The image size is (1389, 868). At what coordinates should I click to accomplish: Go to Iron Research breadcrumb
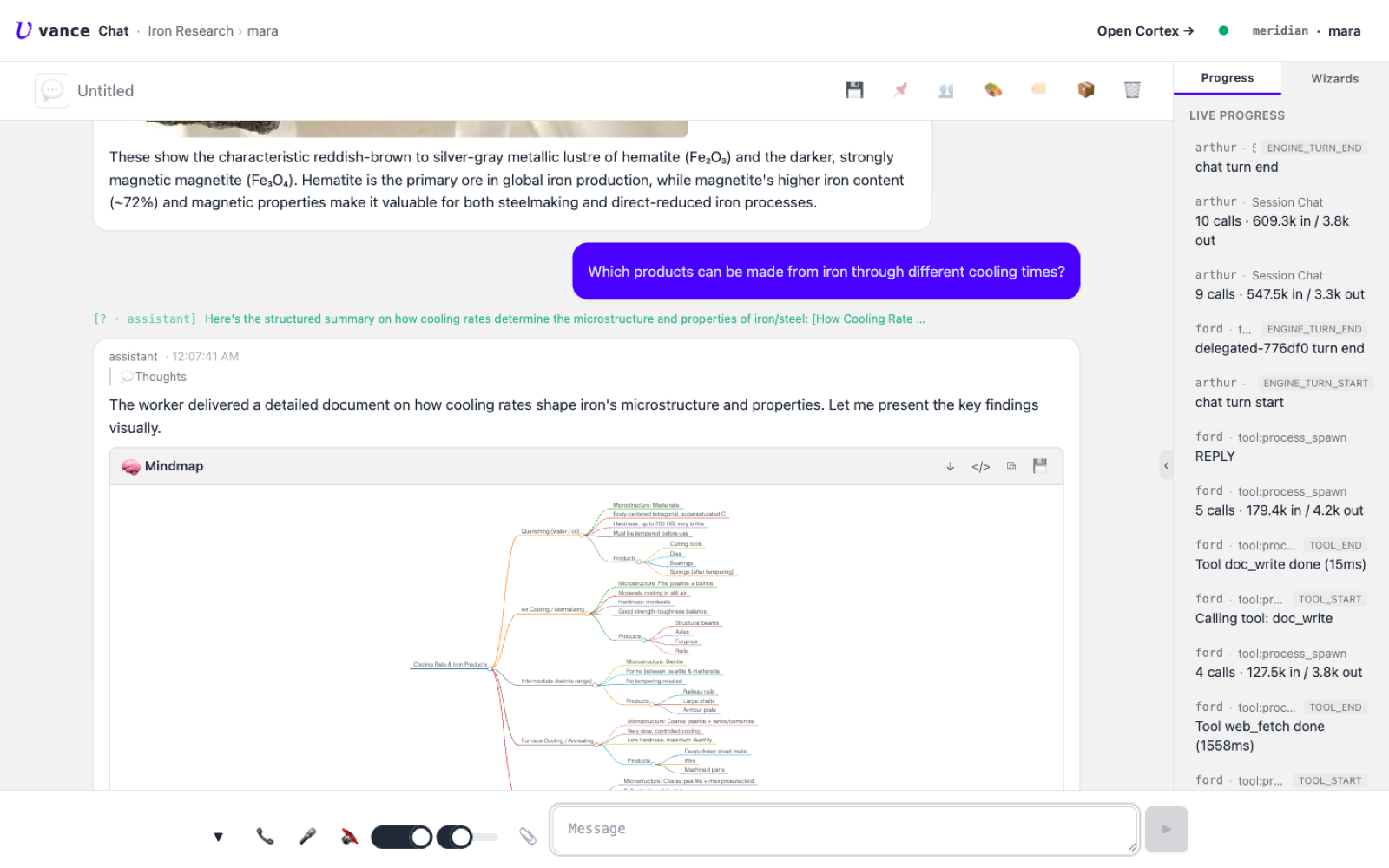click(190, 31)
